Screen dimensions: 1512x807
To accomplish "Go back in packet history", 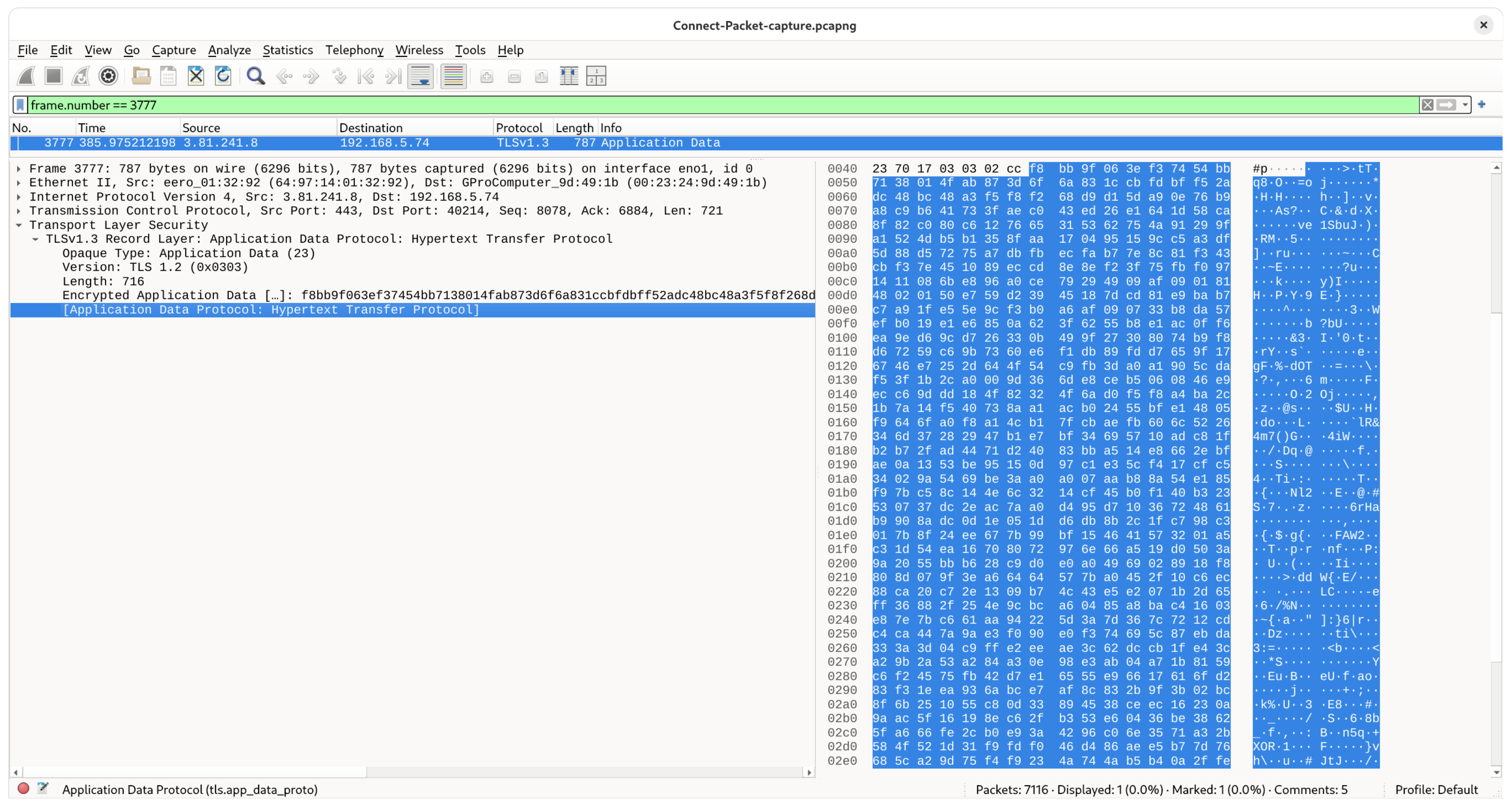I will pos(284,76).
